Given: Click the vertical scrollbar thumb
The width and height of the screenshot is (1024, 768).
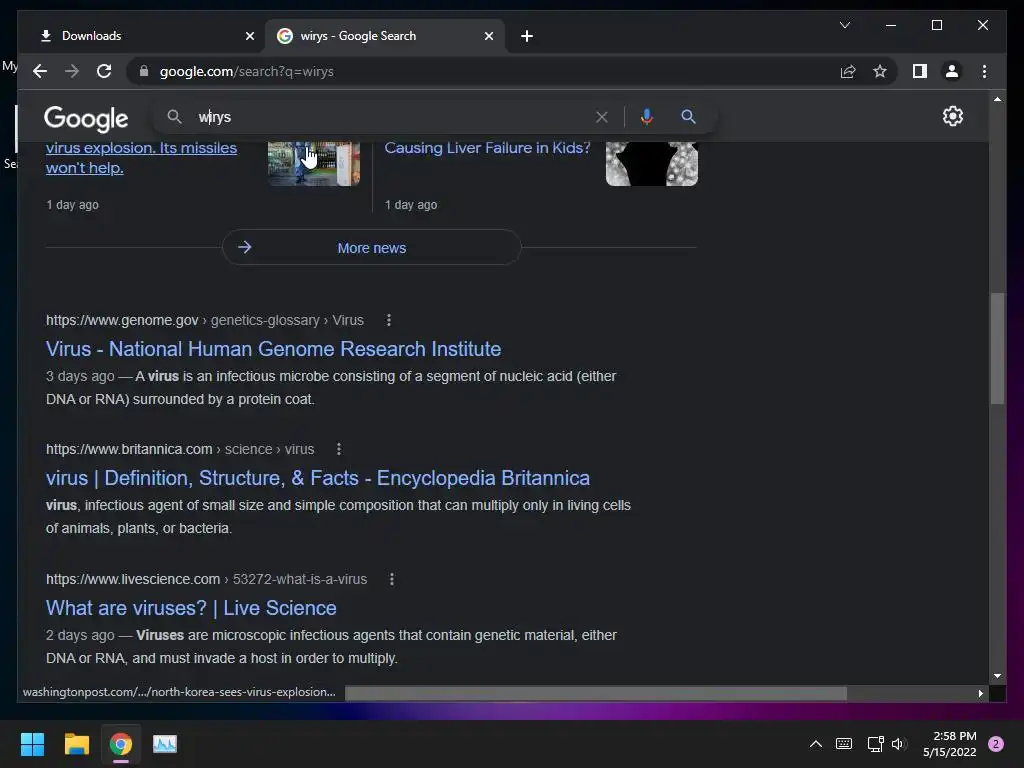Looking at the screenshot, I should [x=997, y=349].
